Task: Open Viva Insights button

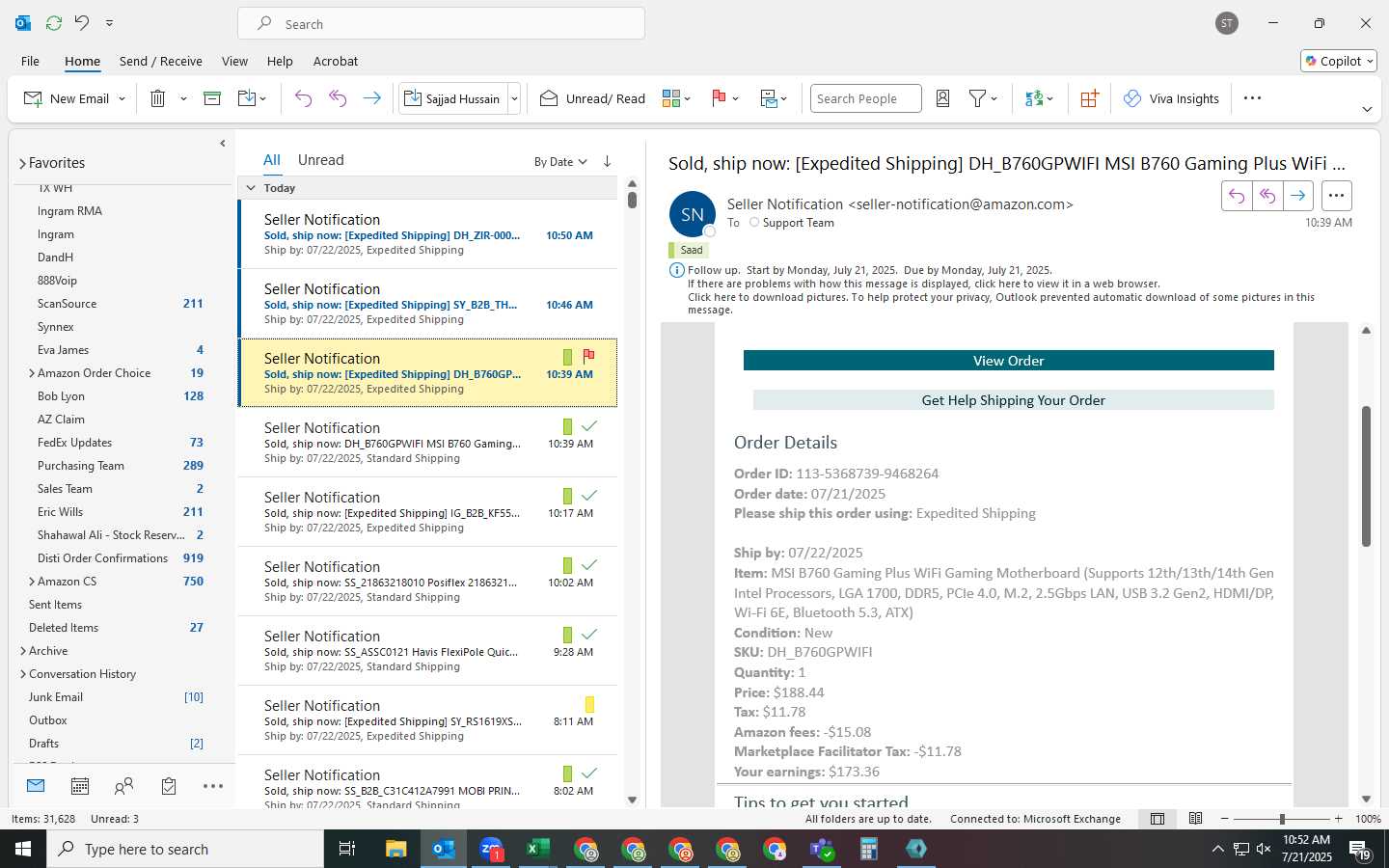Action: pyautogui.click(x=1171, y=98)
